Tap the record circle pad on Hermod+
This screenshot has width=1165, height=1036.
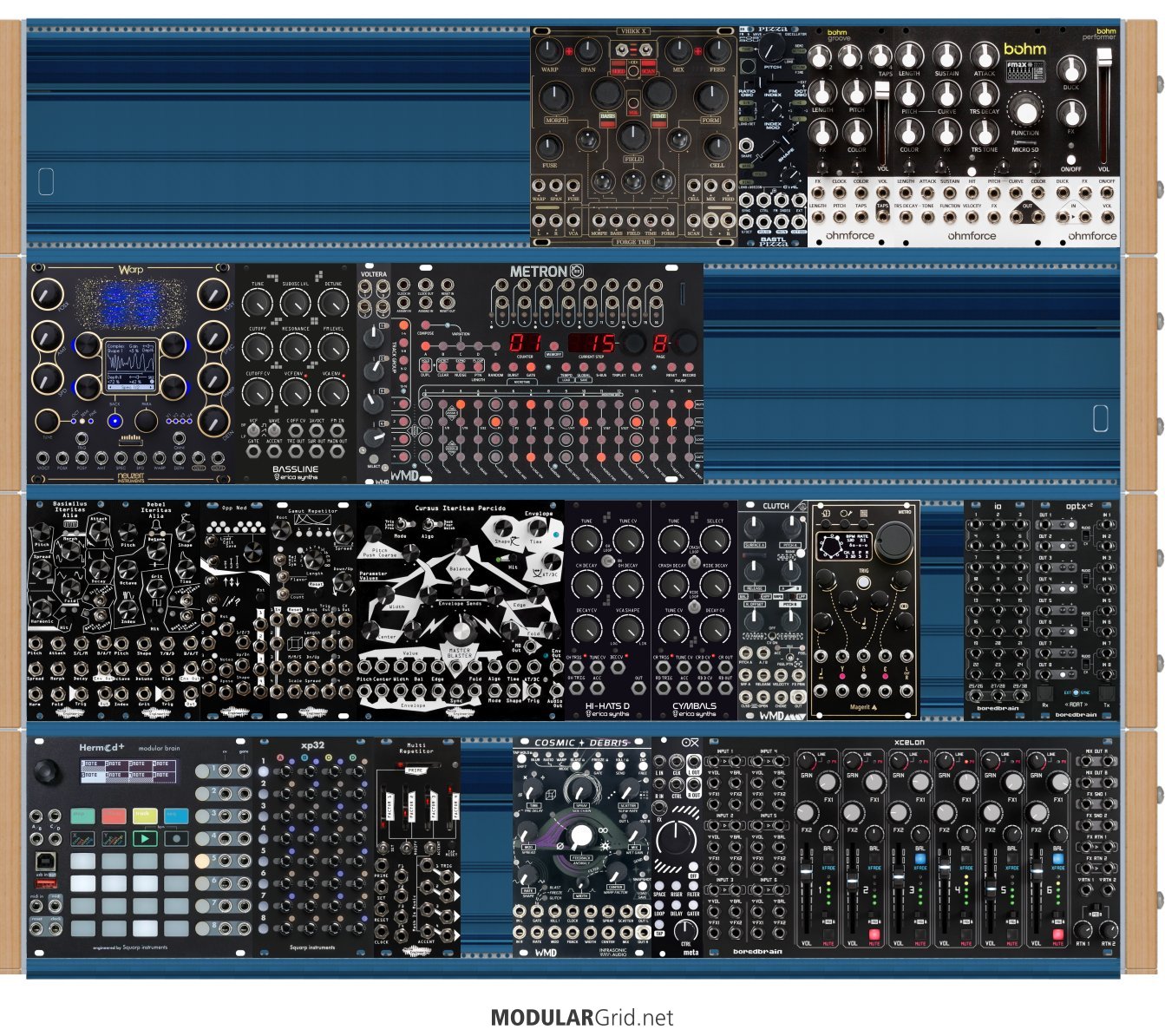point(176,839)
